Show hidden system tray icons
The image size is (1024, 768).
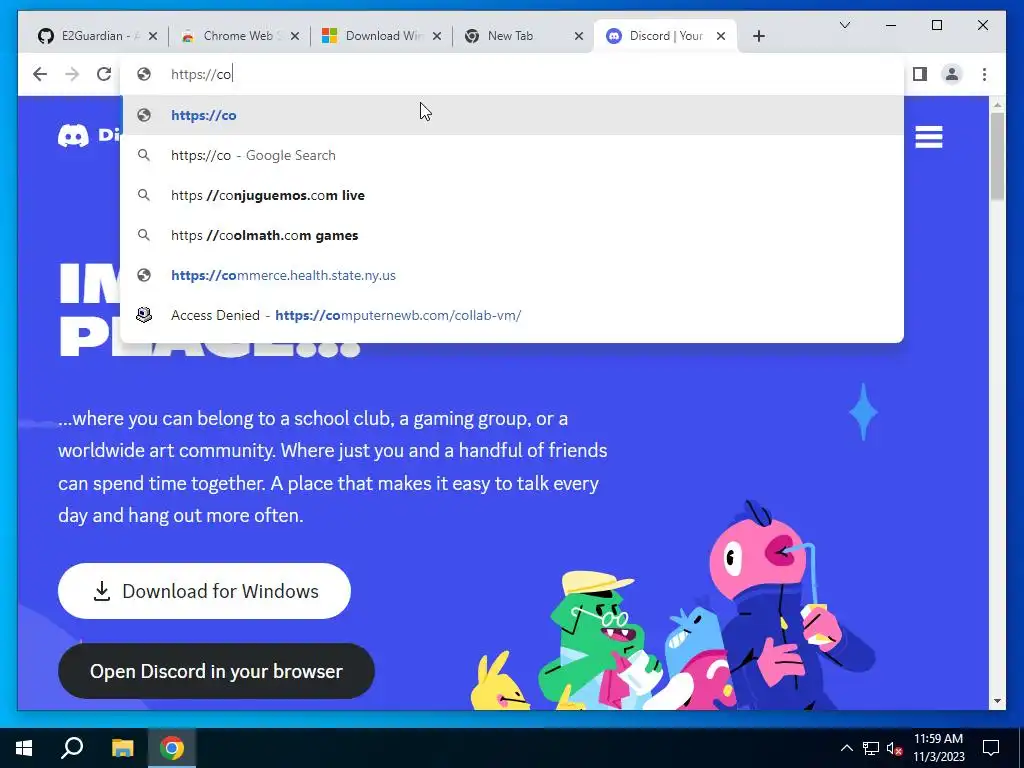tap(846, 748)
